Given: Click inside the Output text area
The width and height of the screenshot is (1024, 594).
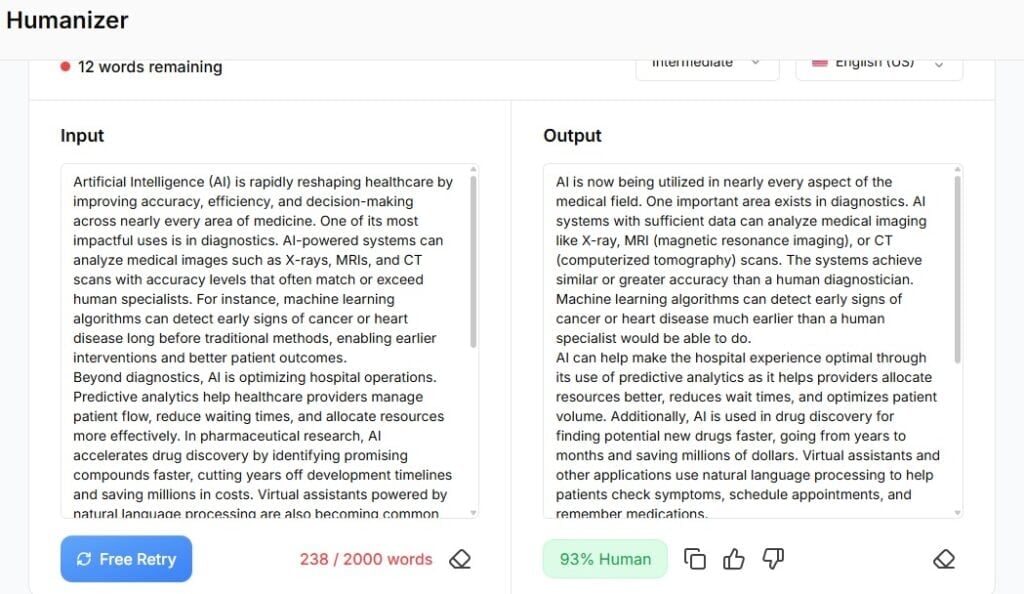Looking at the screenshot, I should (x=745, y=340).
